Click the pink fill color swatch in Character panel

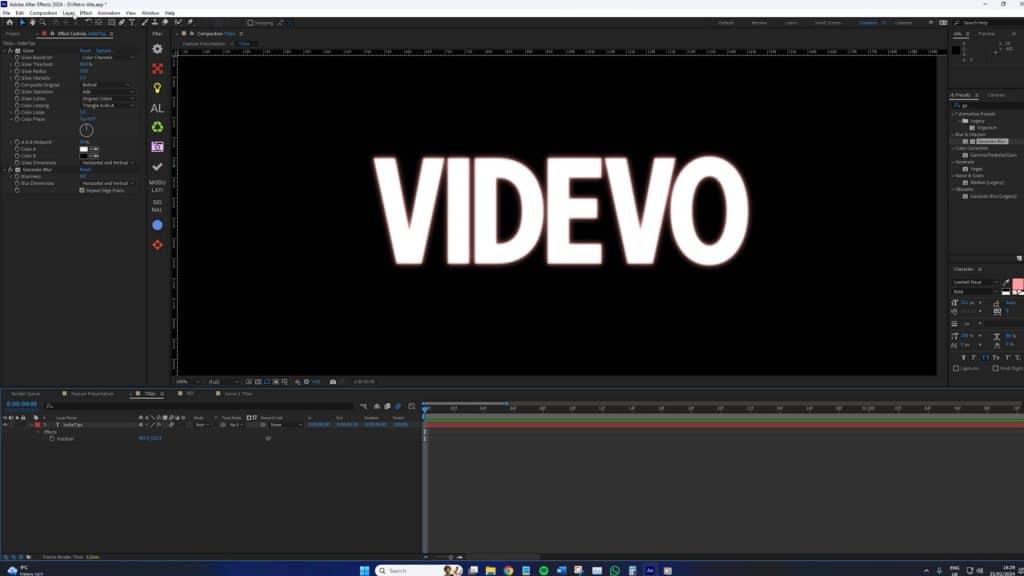pos(1017,284)
